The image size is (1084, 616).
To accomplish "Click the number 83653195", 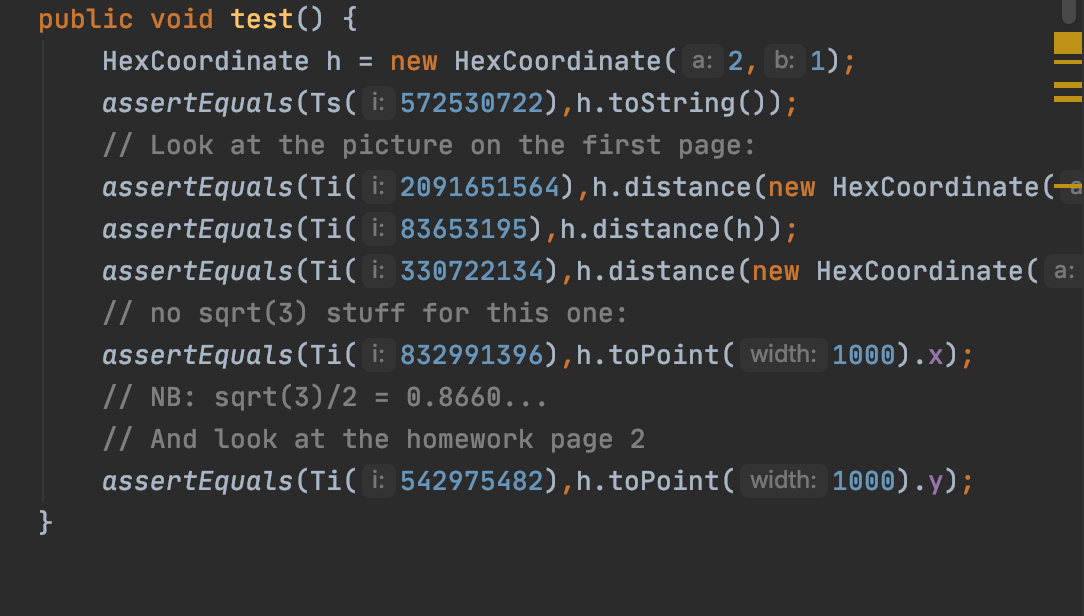I will coord(463,229).
